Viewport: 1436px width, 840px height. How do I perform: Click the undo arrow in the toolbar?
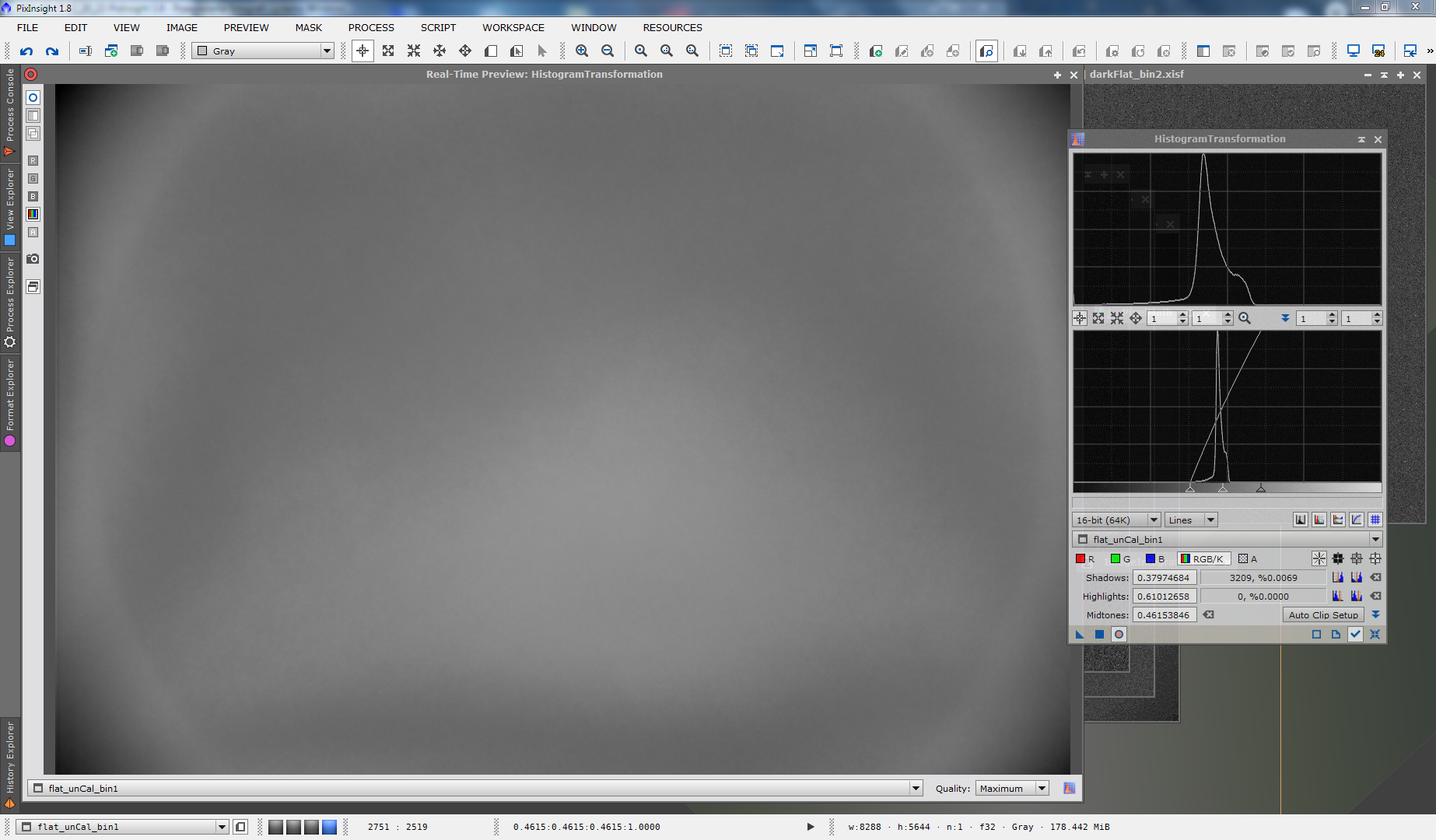coord(26,51)
